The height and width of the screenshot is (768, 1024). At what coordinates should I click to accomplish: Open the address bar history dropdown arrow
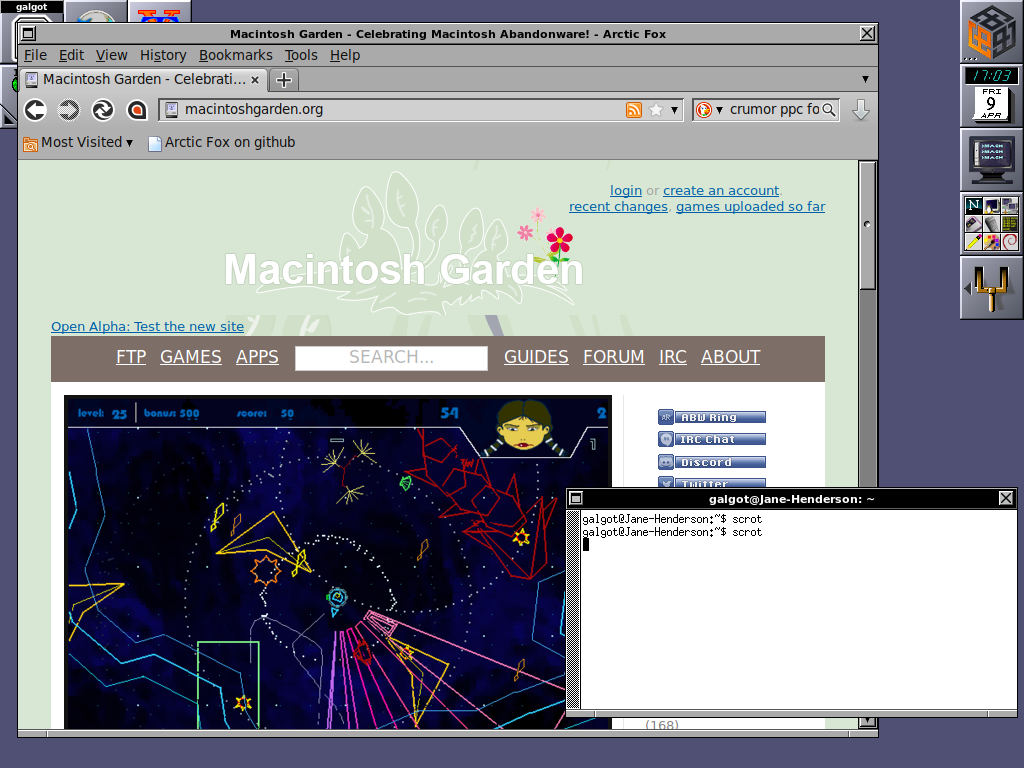[x=674, y=110]
